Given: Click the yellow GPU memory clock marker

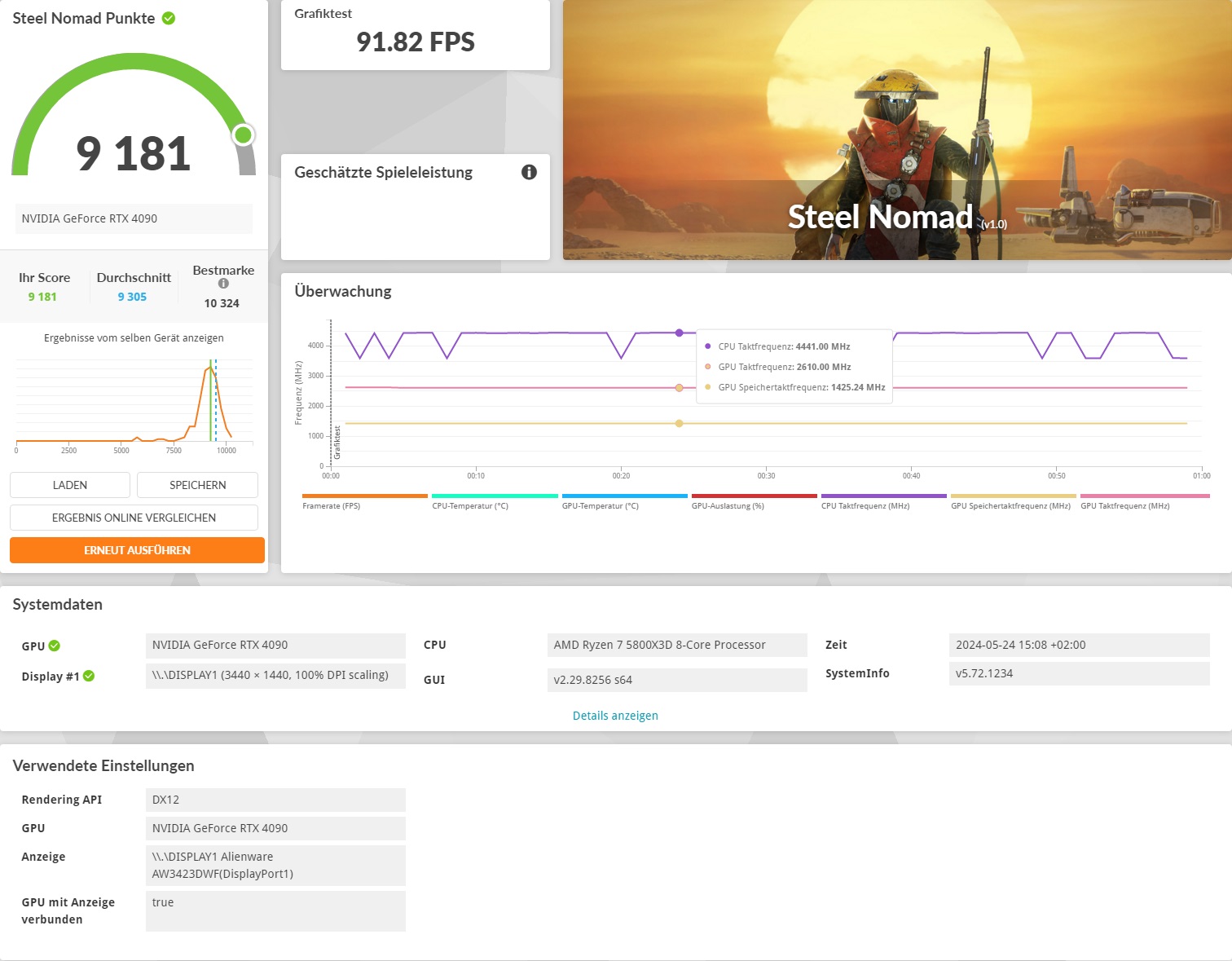Looking at the screenshot, I should pos(679,423).
